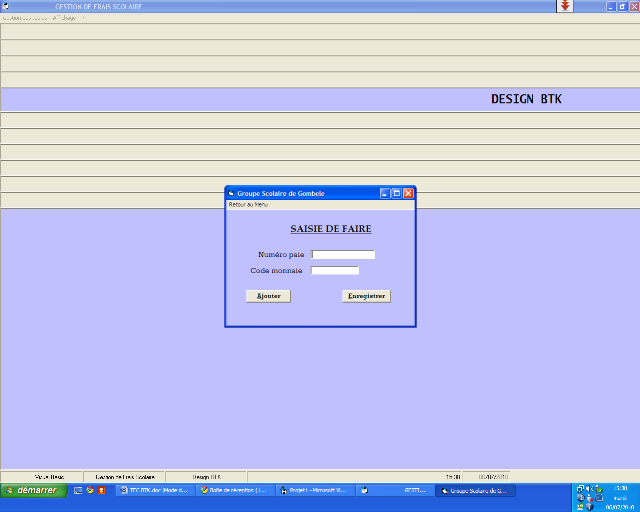Click Groupe Scolaire de Gombele dialog icon

[231, 193]
